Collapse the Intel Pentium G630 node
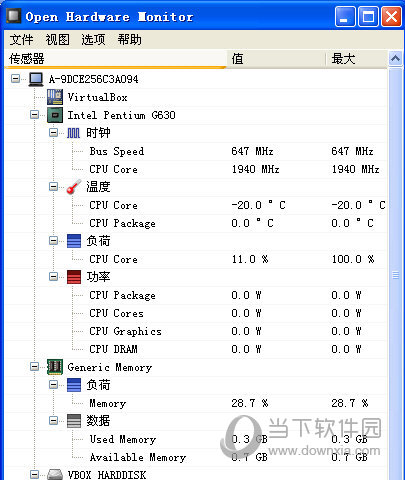Viewport: 405px width, 480px height. coord(34,115)
